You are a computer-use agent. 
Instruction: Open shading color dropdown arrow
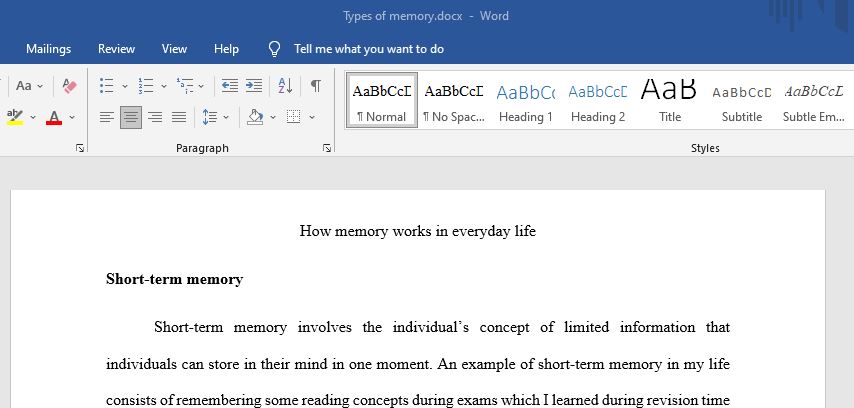(273, 117)
